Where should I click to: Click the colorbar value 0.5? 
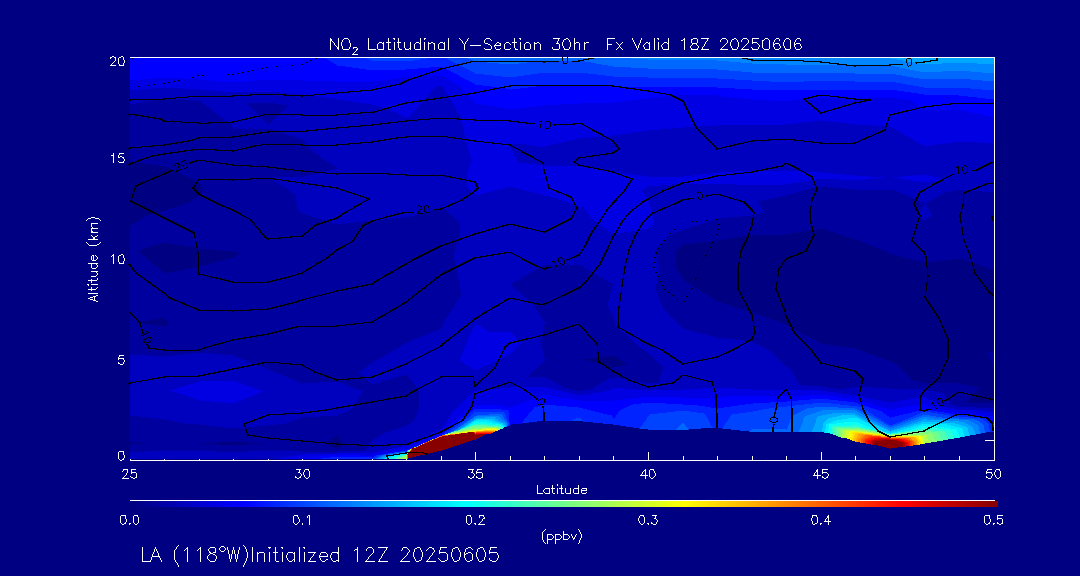point(993,521)
